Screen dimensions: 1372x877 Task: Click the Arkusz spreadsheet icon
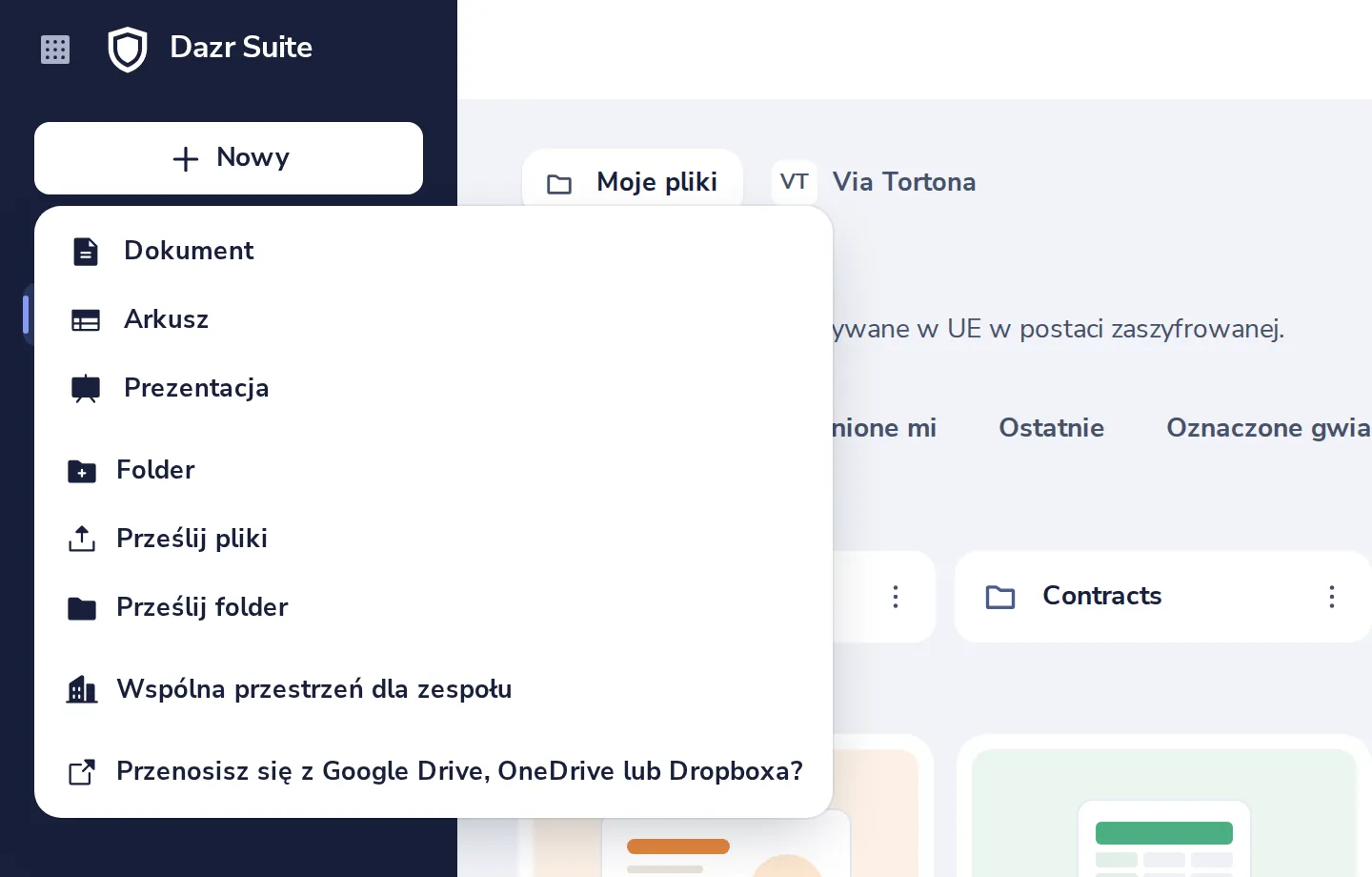(x=86, y=320)
